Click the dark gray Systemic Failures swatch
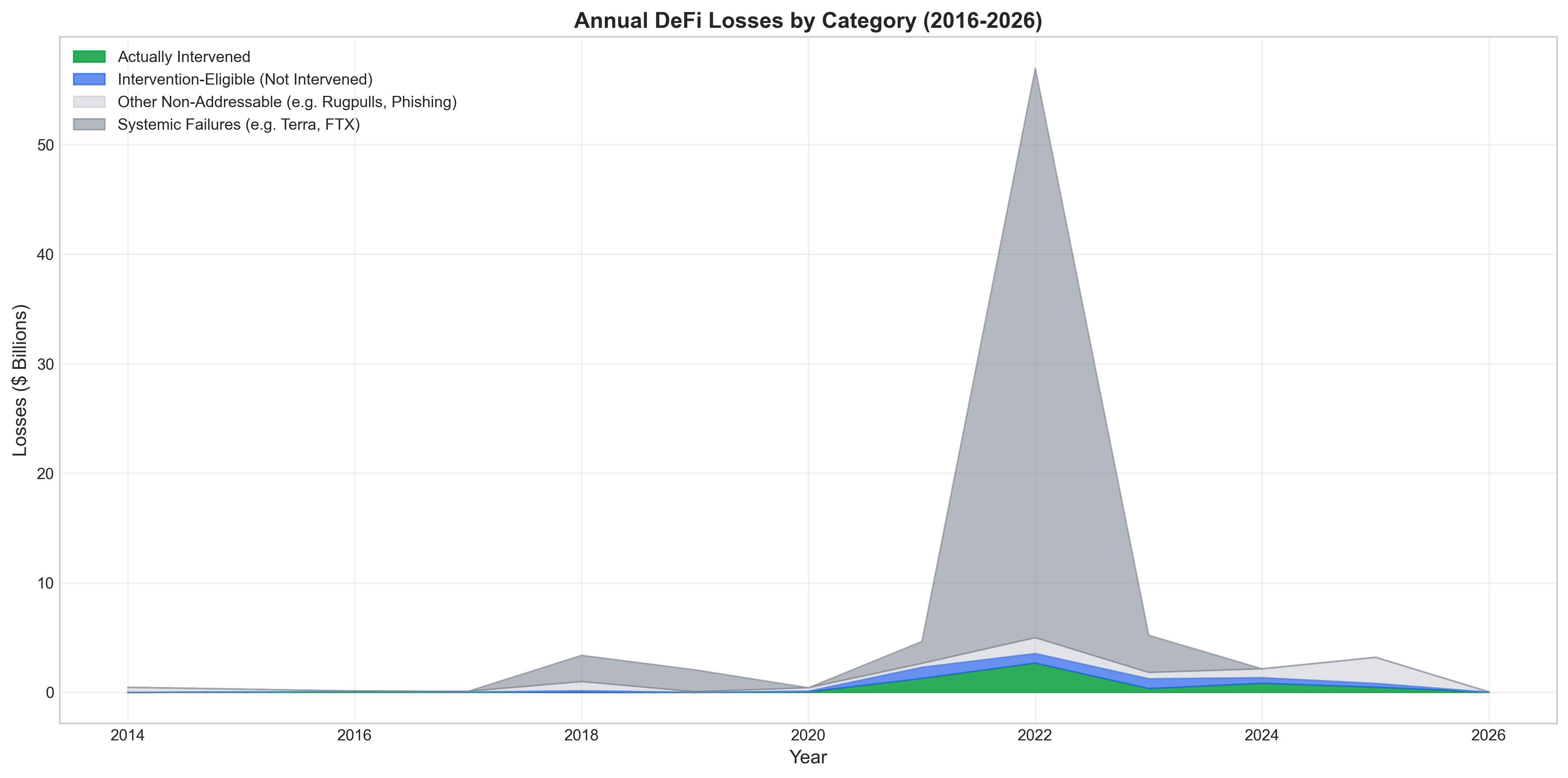This screenshot has width=1568, height=778. 89,124
